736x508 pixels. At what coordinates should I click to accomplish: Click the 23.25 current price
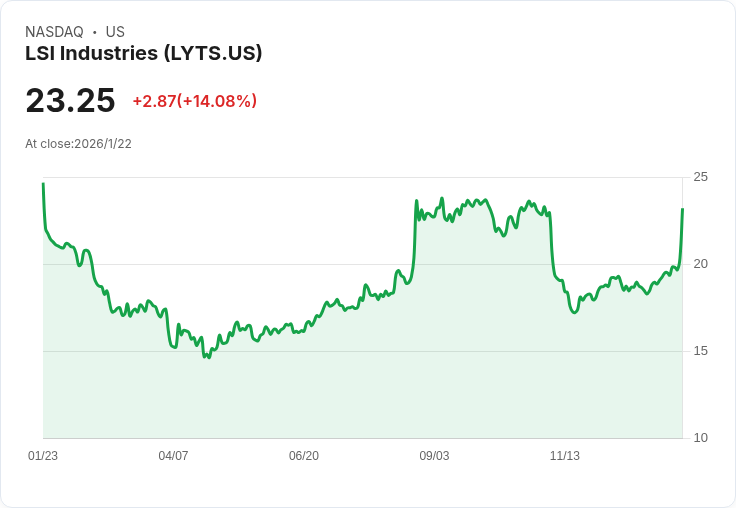(x=70, y=101)
